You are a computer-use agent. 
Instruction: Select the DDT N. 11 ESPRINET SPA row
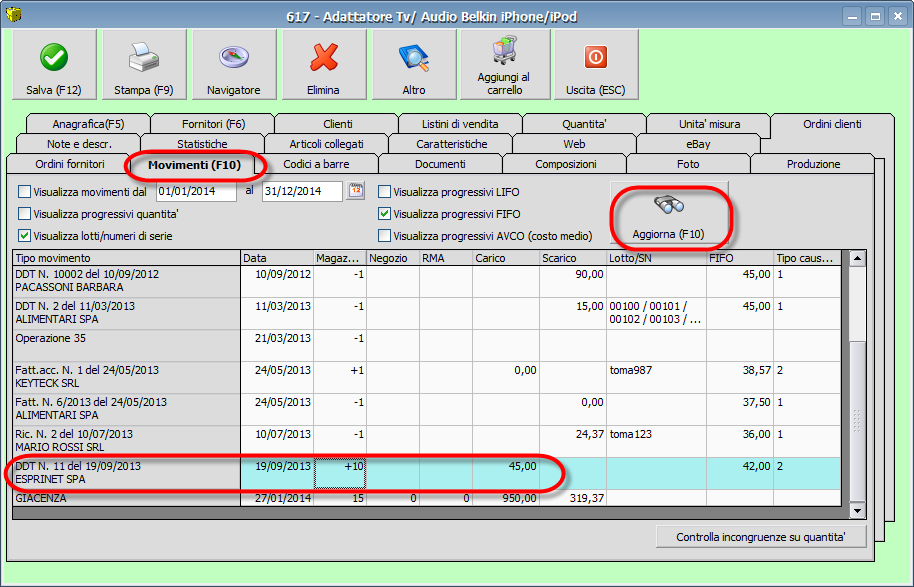pyautogui.click(x=125, y=473)
